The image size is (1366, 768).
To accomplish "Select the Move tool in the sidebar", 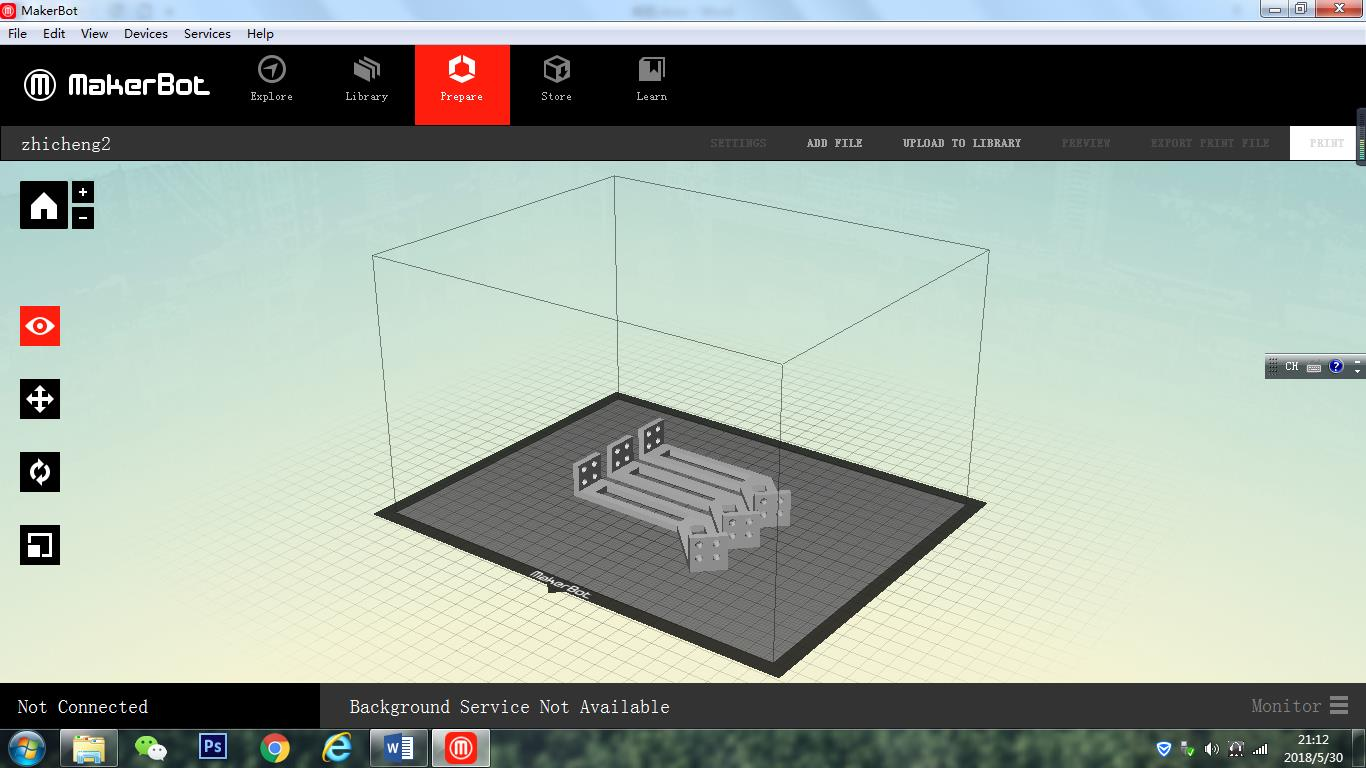I will tap(39, 398).
